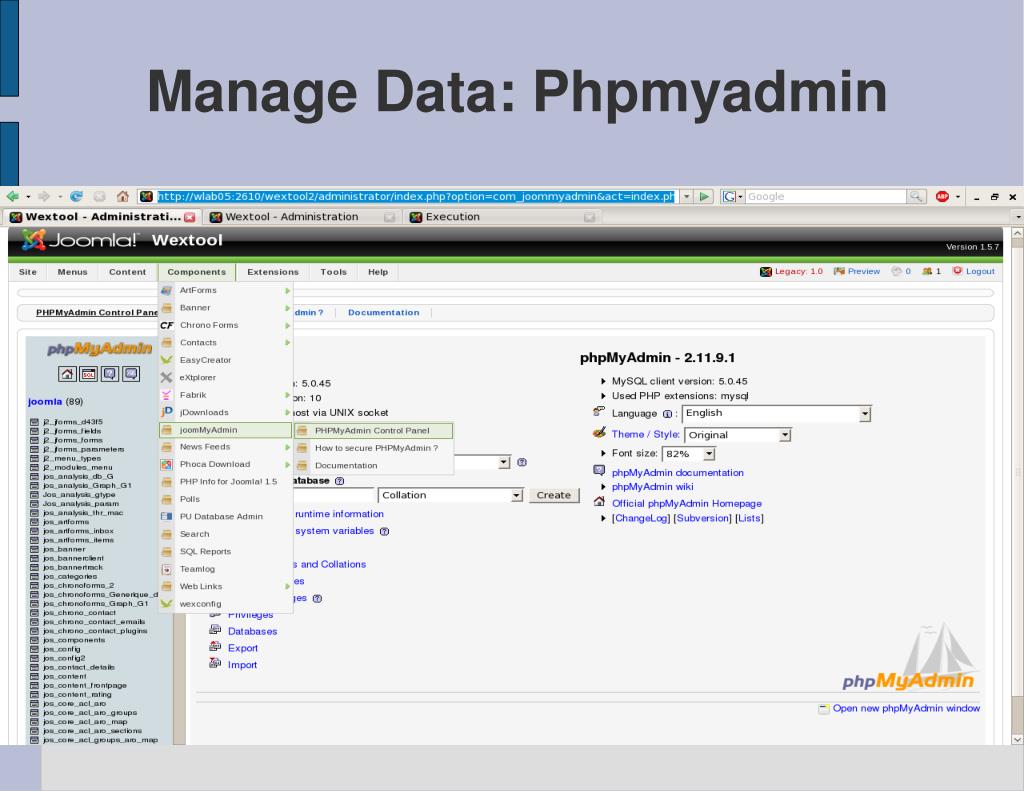Viewport: 1024px width, 791px height.
Task: Click the table icon next to jos_config
Action: point(35,649)
